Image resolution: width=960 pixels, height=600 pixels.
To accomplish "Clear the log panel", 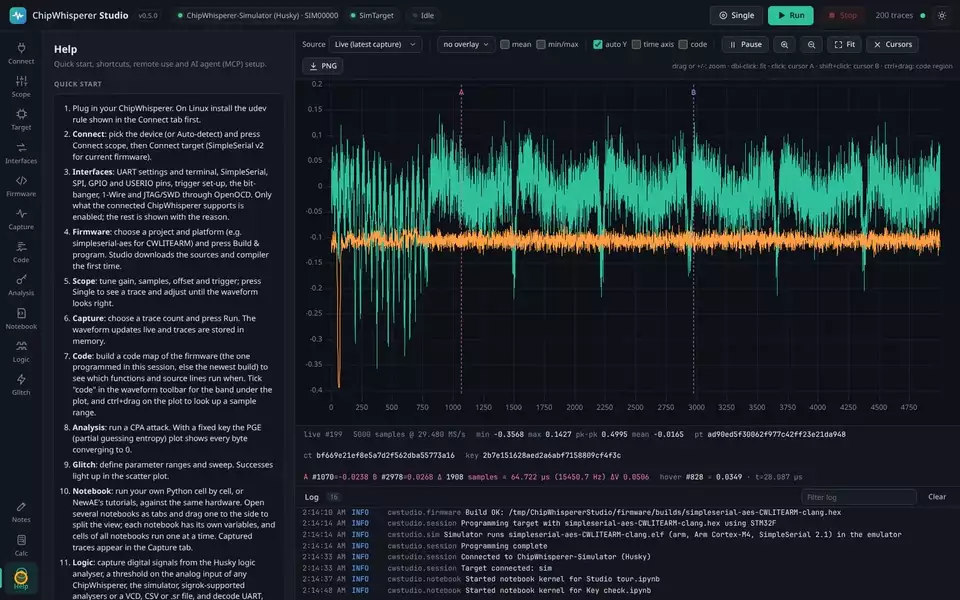I will [x=937, y=497].
